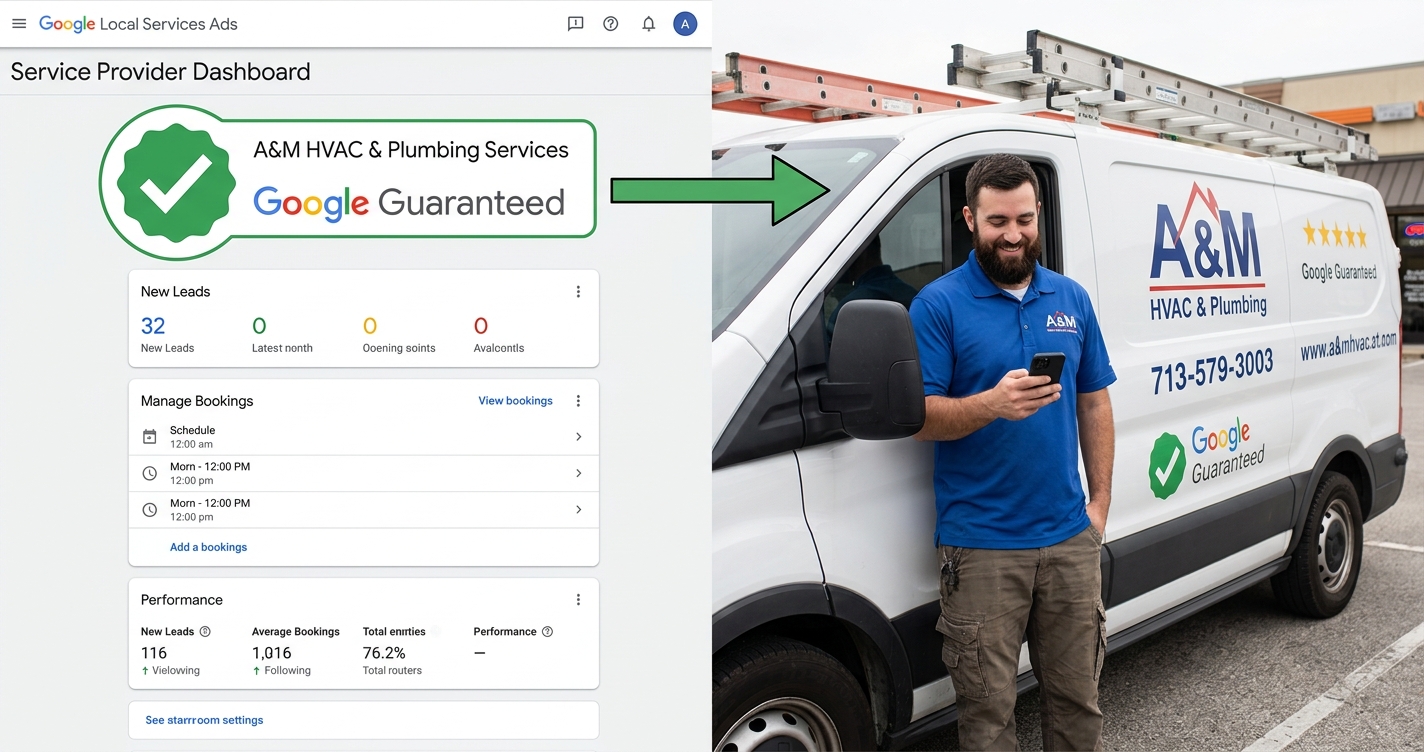Show notifications via the bell icon
1424x752 pixels.
tap(648, 24)
